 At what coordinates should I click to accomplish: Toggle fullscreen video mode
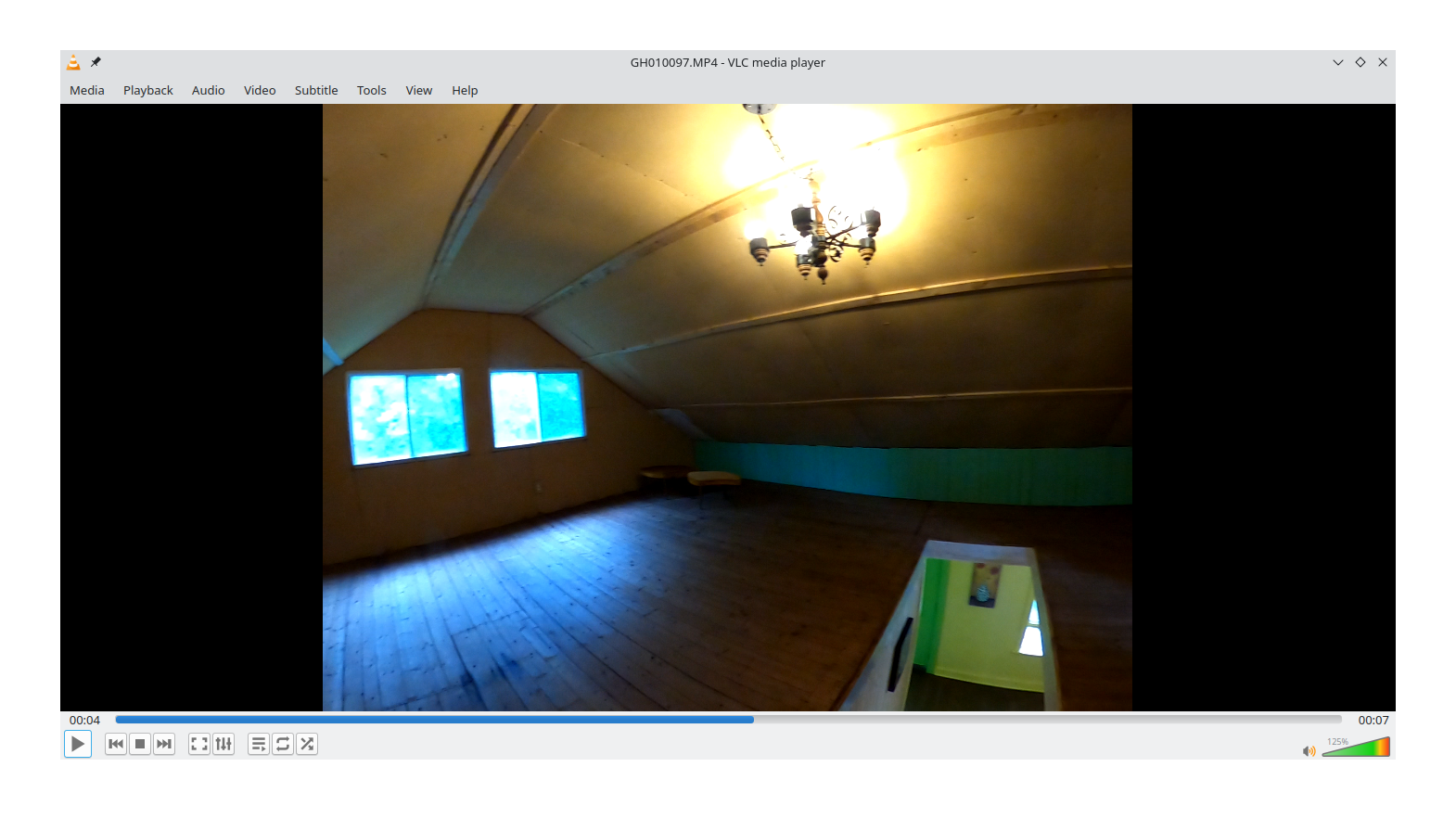coord(199,744)
